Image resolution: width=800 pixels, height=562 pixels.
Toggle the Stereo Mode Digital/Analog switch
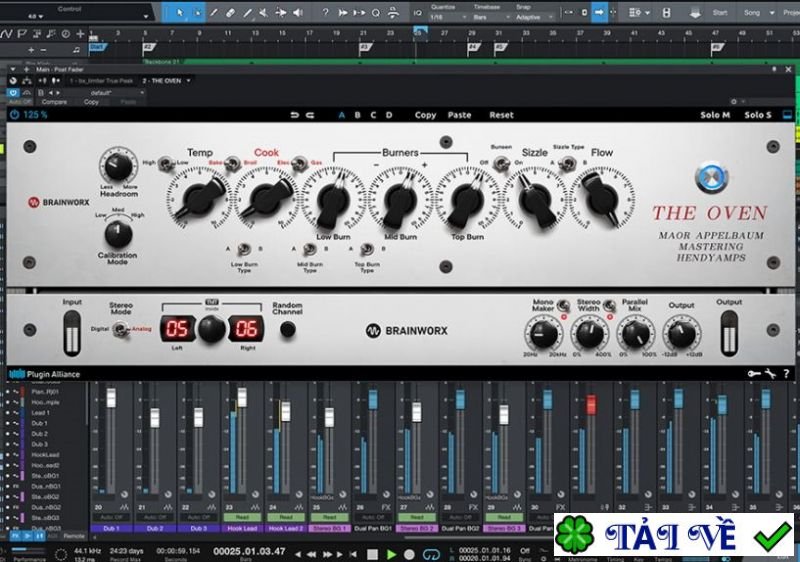[x=118, y=330]
